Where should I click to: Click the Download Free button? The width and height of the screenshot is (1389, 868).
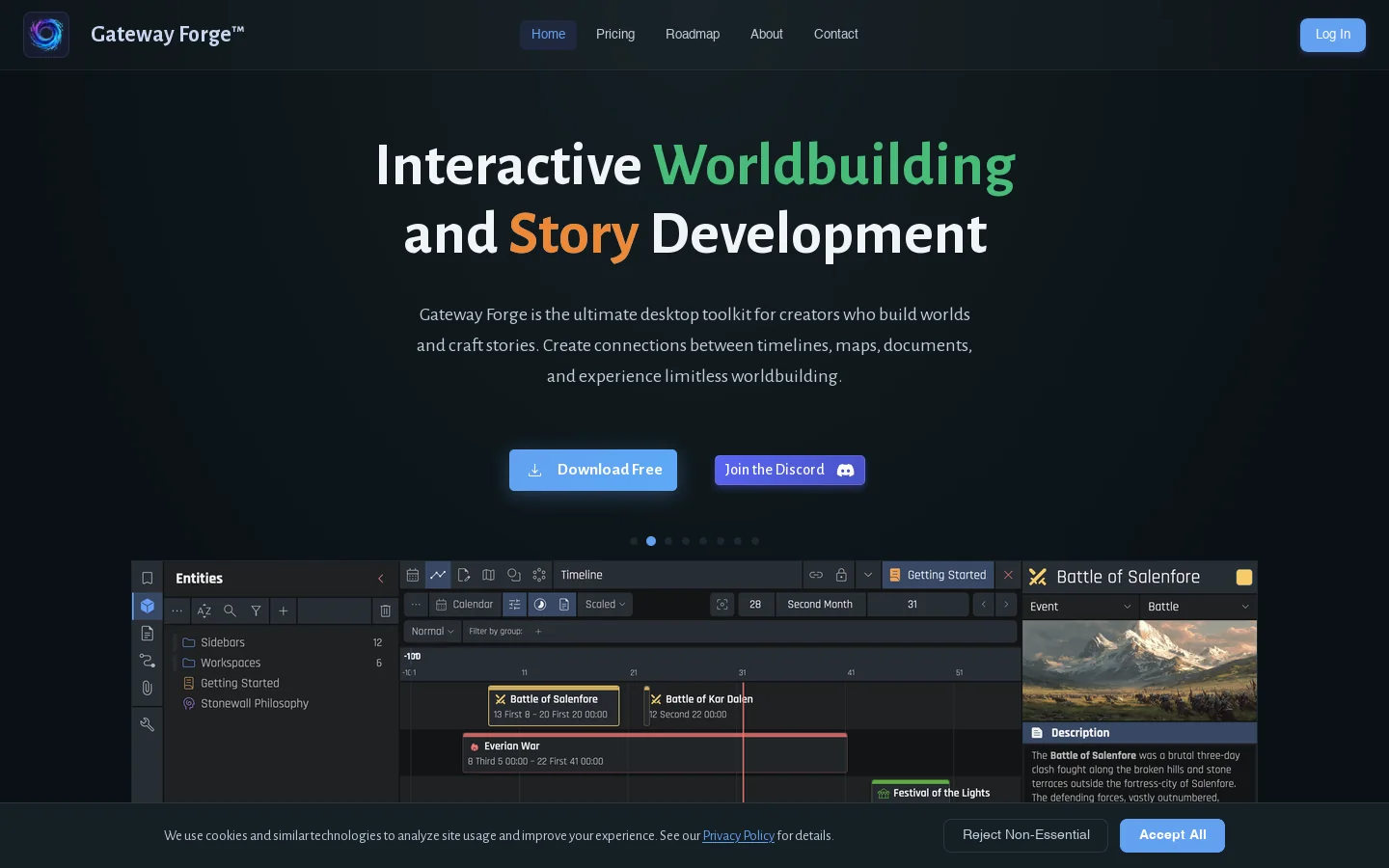pyautogui.click(x=593, y=471)
